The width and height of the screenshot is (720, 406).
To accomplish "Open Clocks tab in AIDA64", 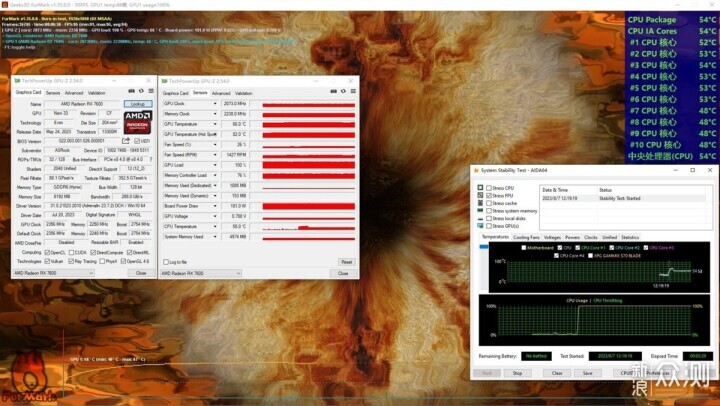I will (x=591, y=237).
